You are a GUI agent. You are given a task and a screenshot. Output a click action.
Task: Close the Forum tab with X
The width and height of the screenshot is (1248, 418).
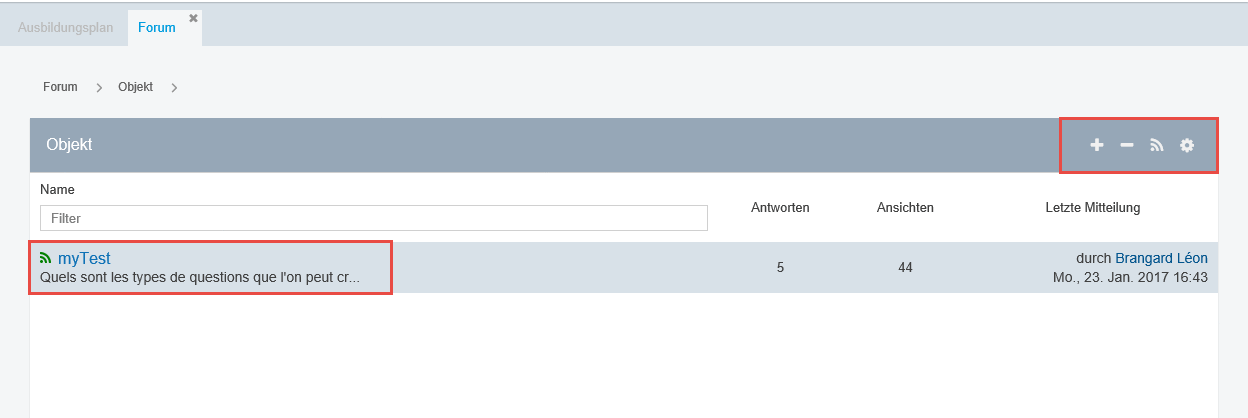[x=193, y=18]
